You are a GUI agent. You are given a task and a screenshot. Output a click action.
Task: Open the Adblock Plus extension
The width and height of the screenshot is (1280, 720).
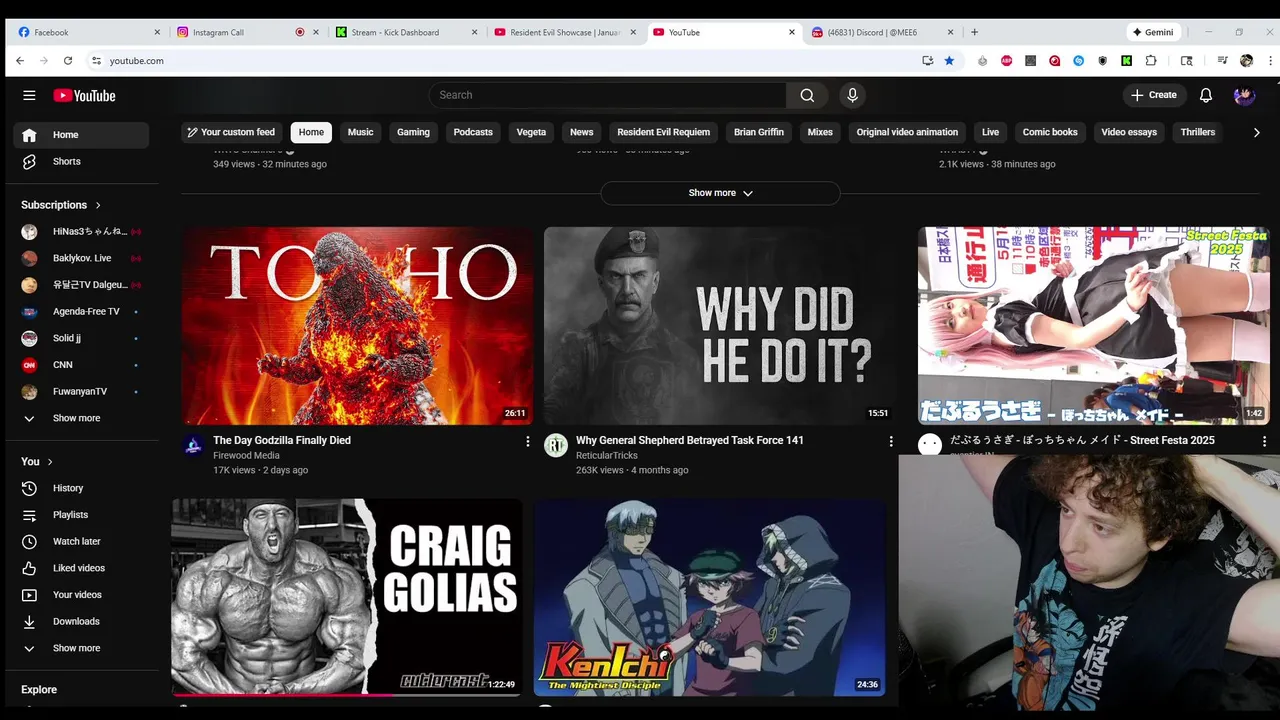point(1006,61)
